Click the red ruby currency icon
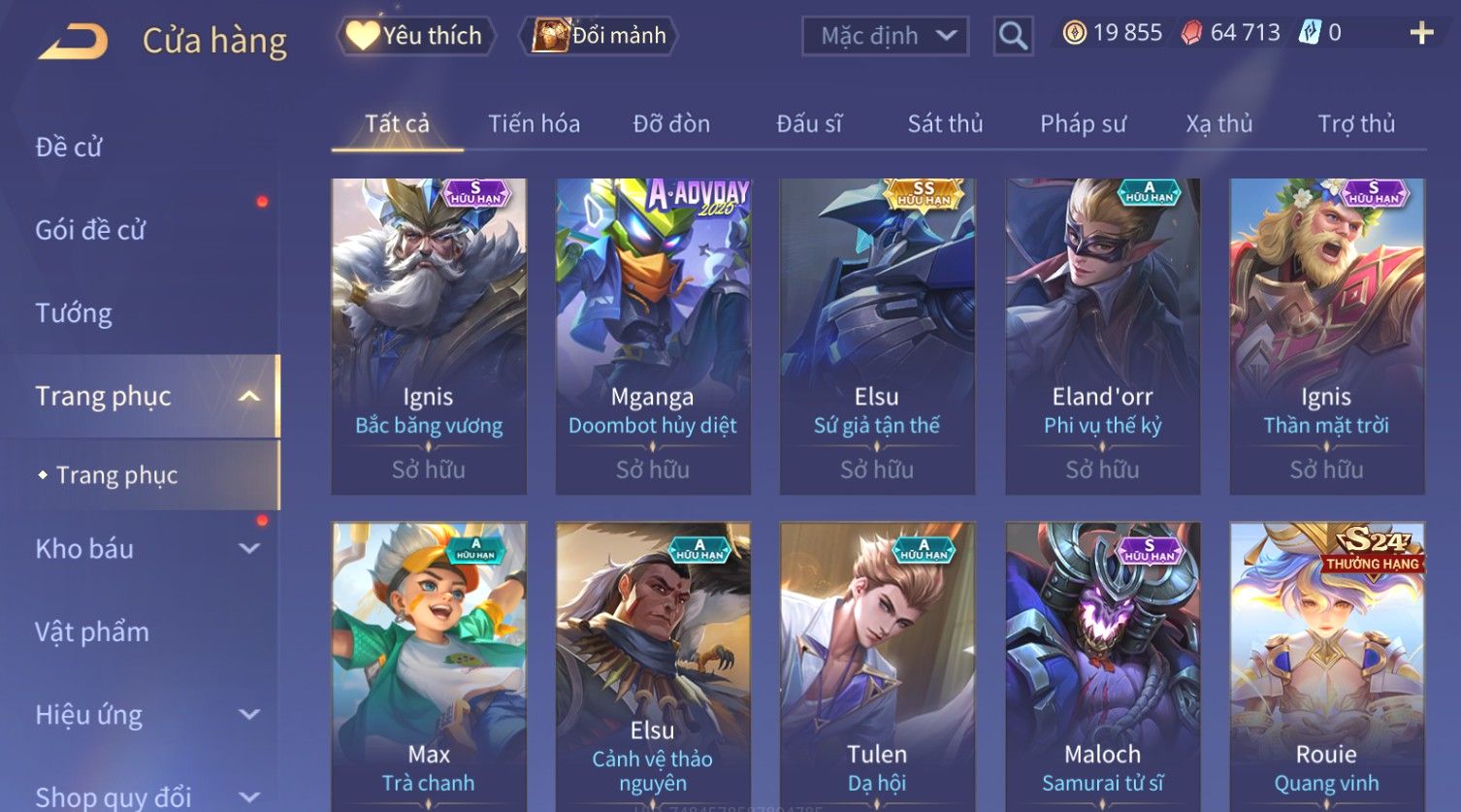The height and width of the screenshot is (812, 1461). point(1191,34)
